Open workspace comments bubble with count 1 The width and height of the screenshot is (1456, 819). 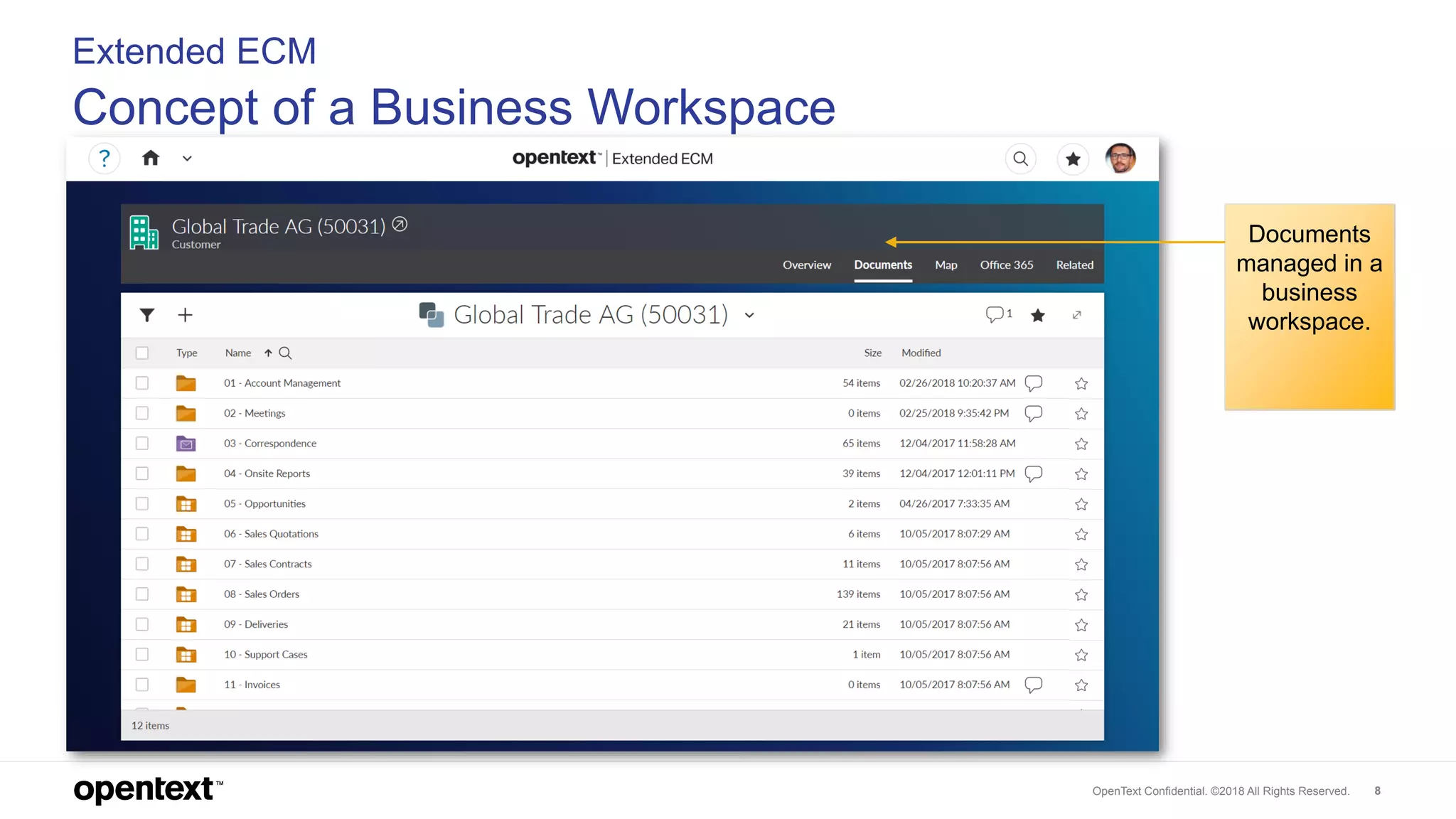pos(999,314)
